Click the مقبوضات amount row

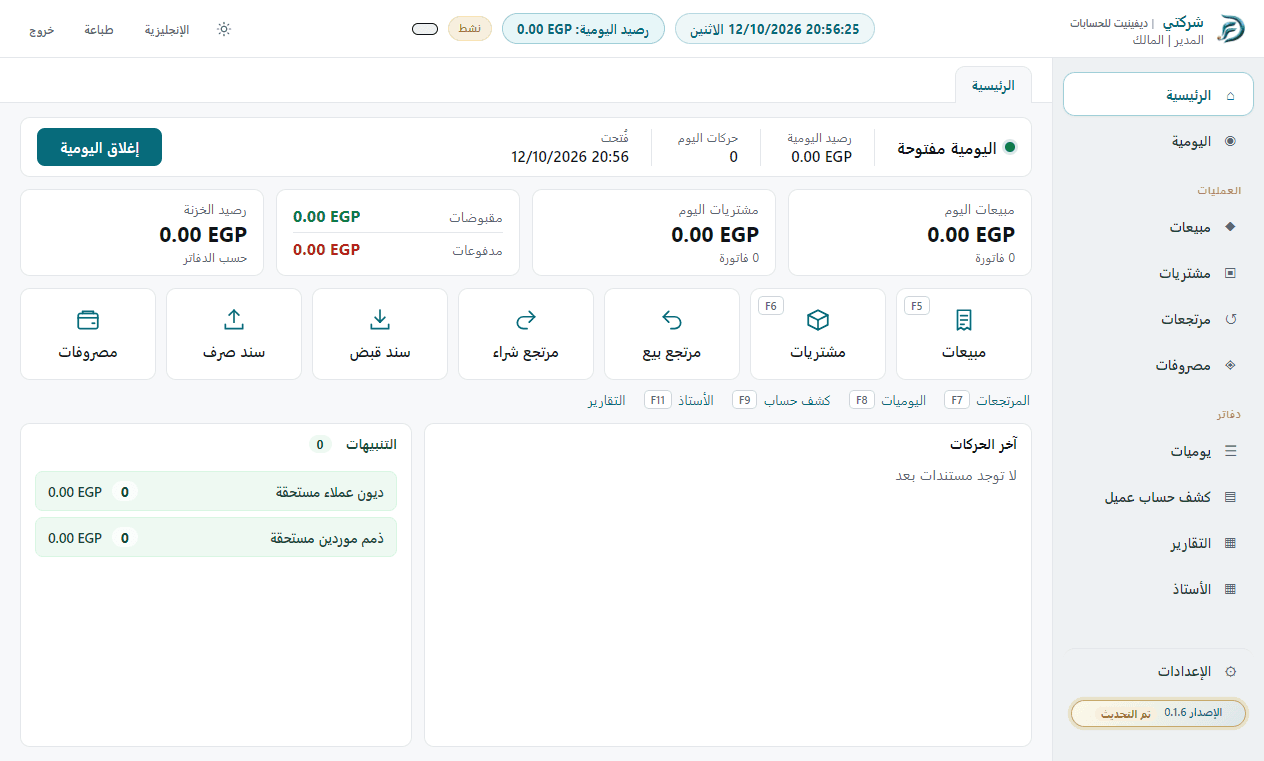pos(398,217)
